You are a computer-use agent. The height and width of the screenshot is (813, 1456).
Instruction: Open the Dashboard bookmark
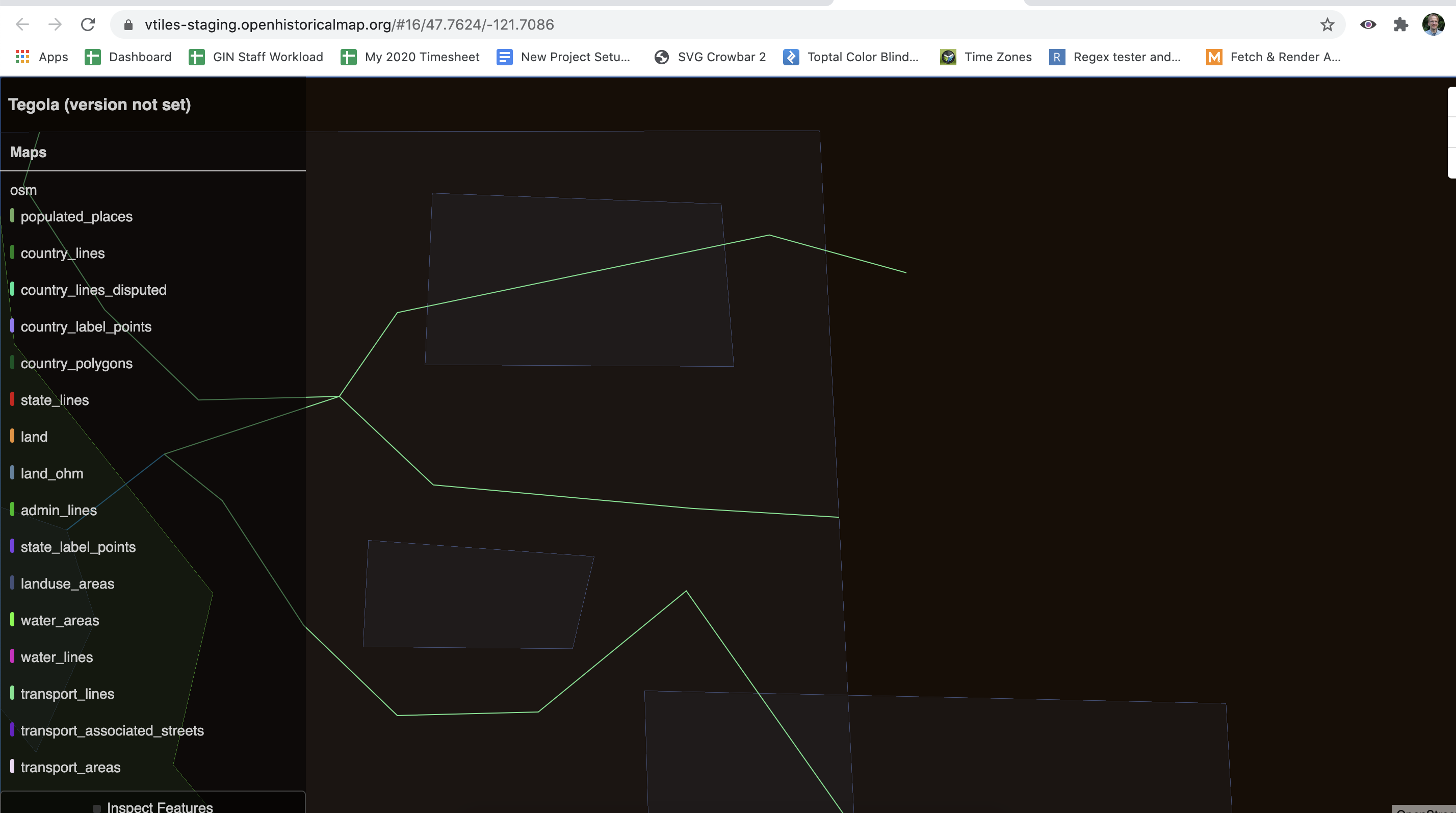pyautogui.click(x=128, y=57)
